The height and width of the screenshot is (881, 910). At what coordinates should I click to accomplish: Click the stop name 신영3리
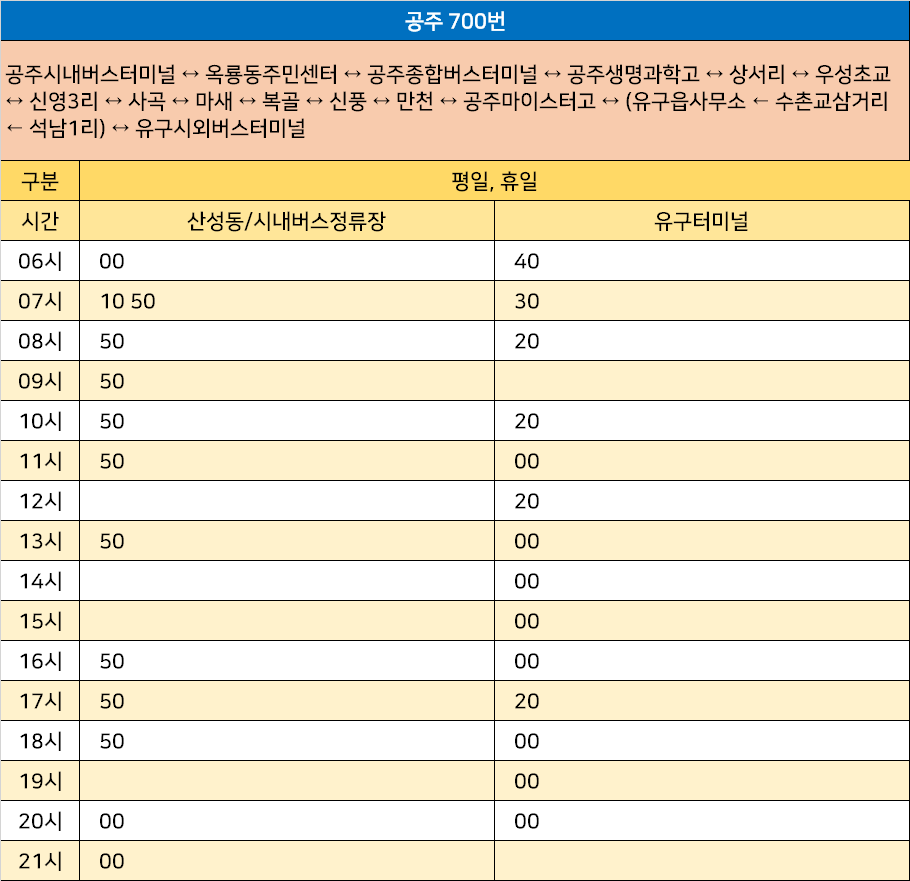64,101
